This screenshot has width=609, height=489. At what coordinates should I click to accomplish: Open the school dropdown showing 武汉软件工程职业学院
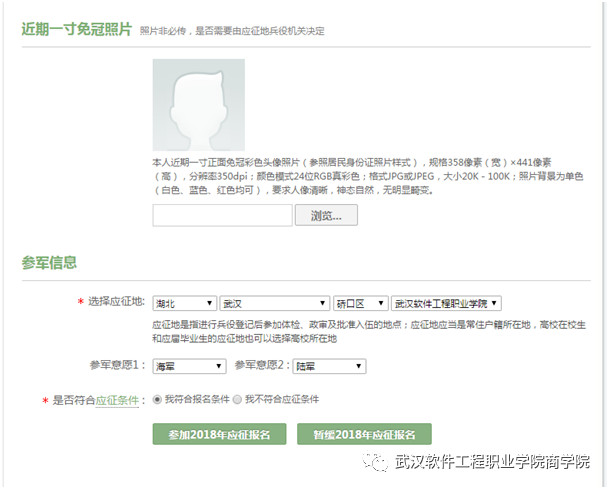click(x=446, y=303)
